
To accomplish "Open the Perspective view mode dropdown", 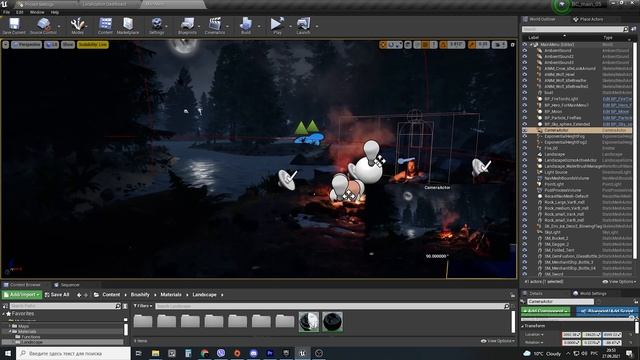I will pyautogui.click(x=27, y=44).
